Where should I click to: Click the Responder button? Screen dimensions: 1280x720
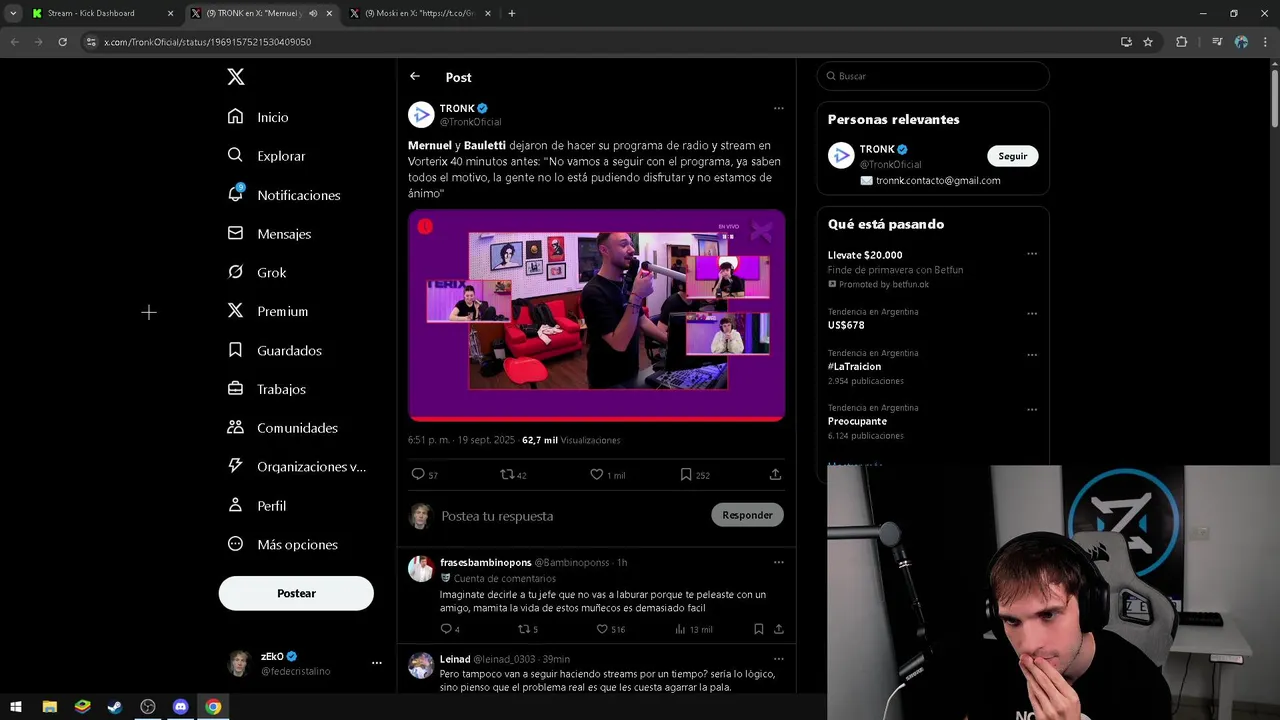(x=747, y=515)
